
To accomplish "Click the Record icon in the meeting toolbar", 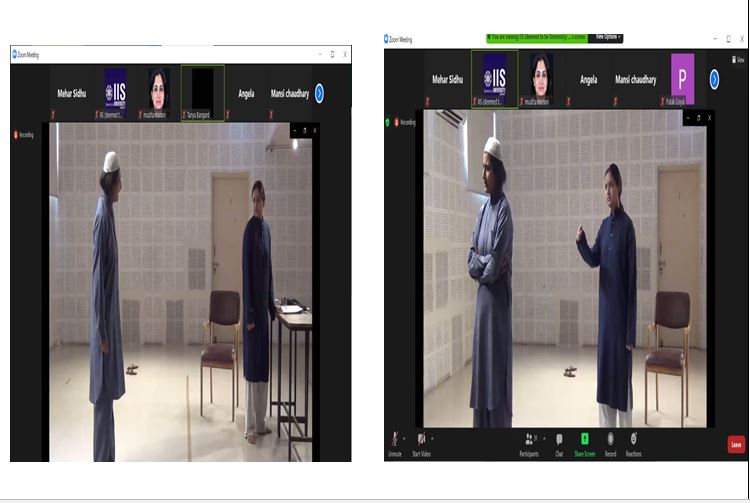I will pyautogui.click(x=610, y=440).
